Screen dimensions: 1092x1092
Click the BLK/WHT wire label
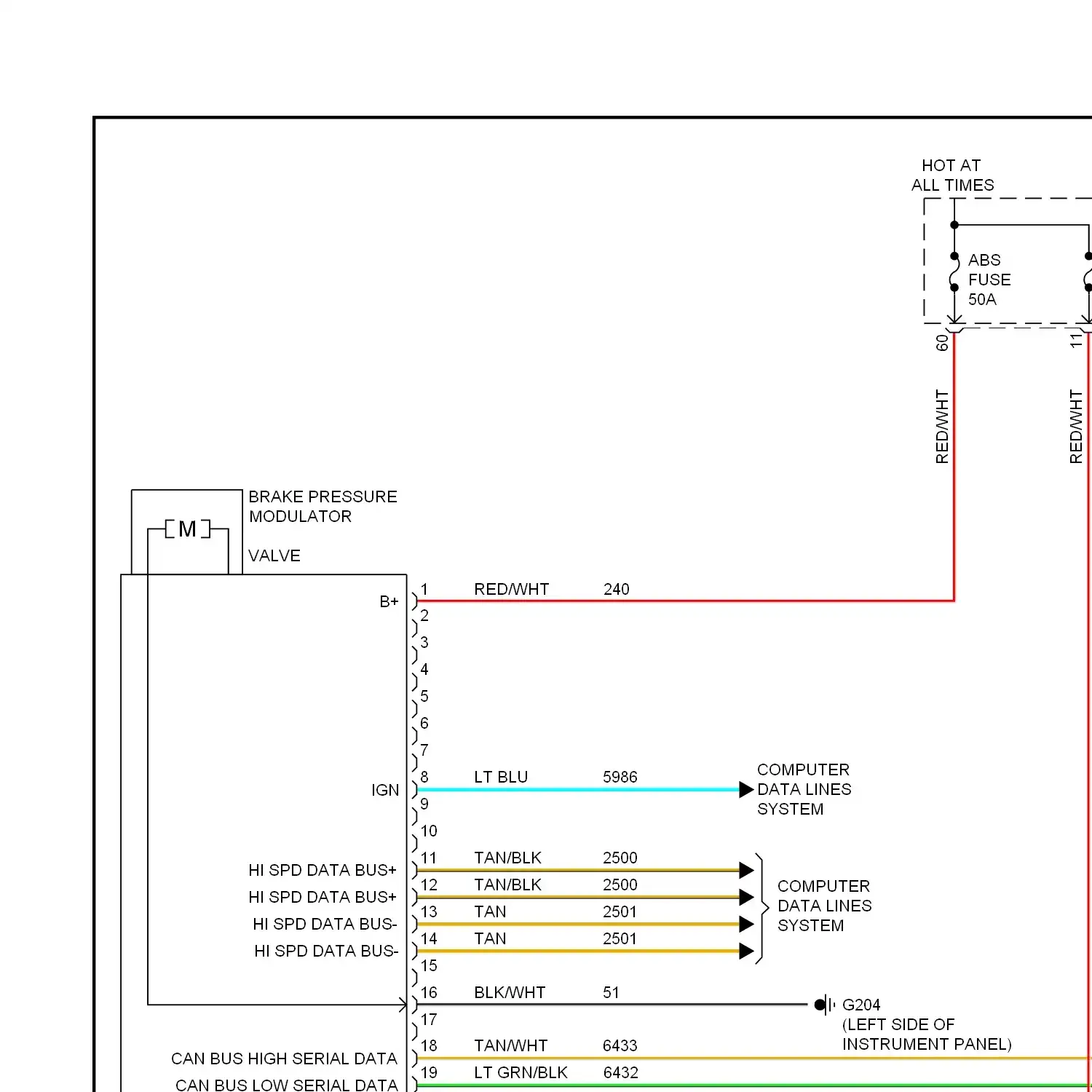pyautogui.click(x=510, y=992)
